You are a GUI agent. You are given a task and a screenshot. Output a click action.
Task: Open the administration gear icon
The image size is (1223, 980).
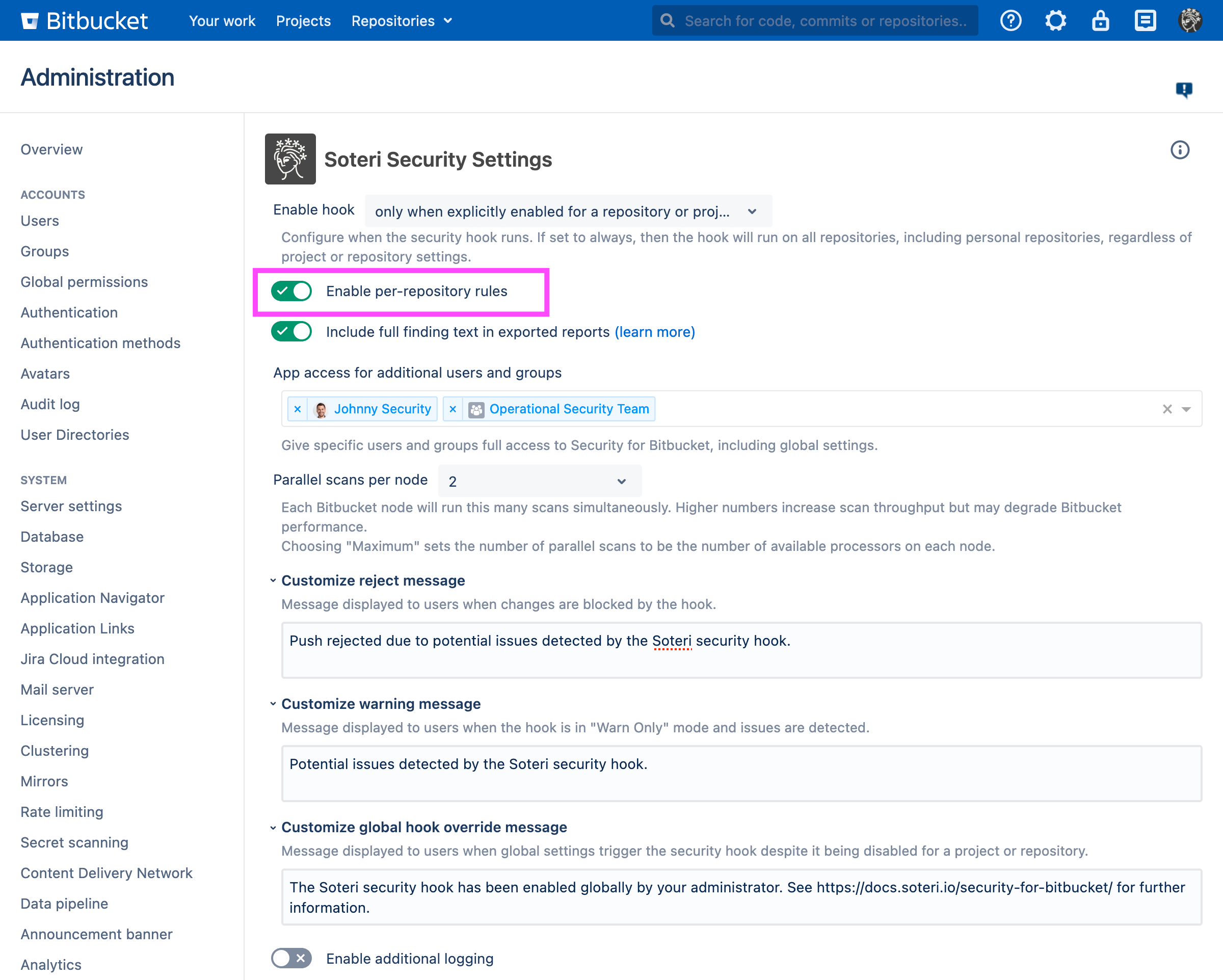[1055, 21]
